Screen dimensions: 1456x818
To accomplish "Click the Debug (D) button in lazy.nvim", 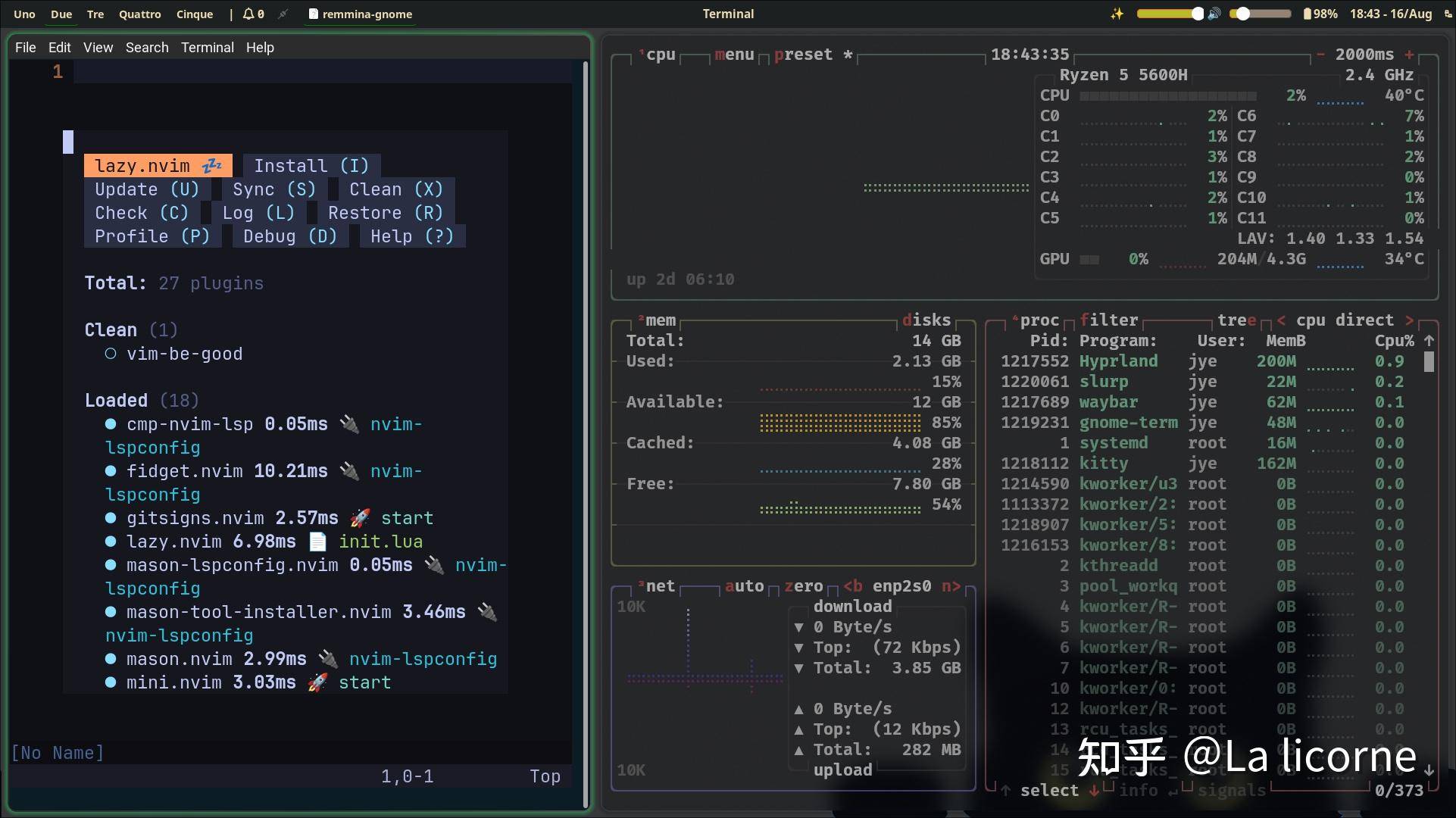I will tap(290, 236).
